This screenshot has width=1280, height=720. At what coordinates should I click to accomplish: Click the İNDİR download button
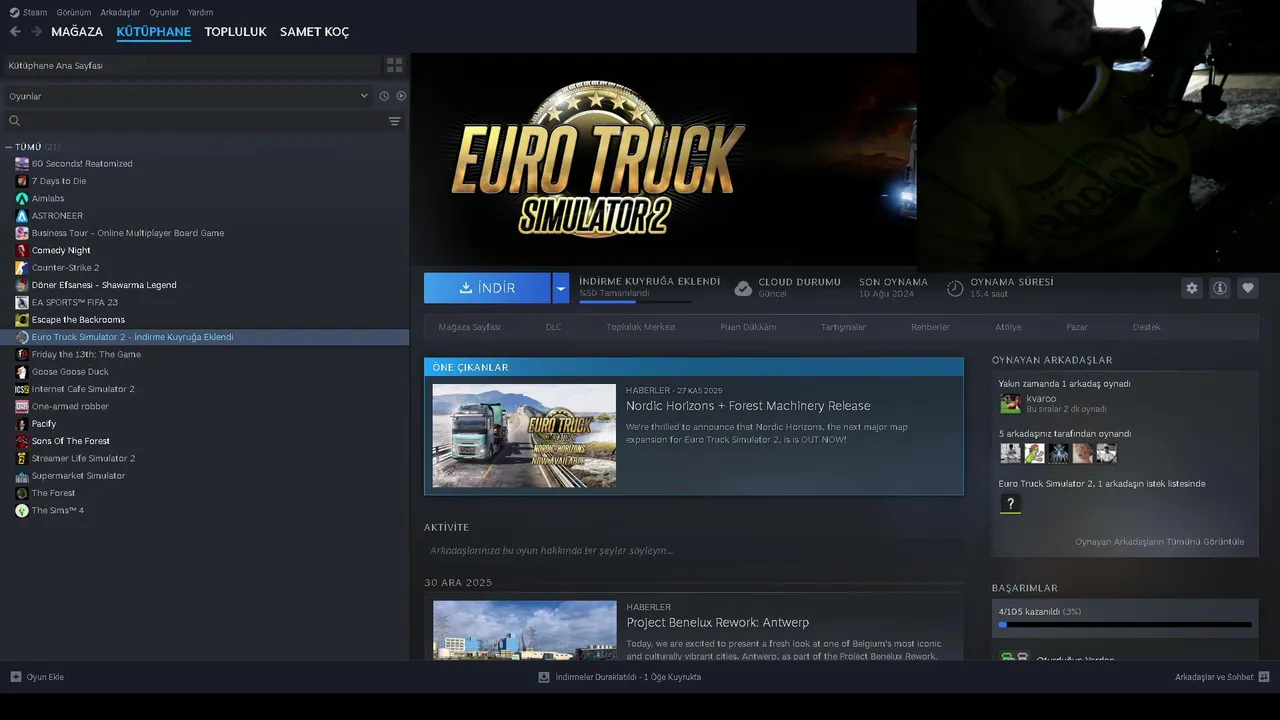[487, 288]
